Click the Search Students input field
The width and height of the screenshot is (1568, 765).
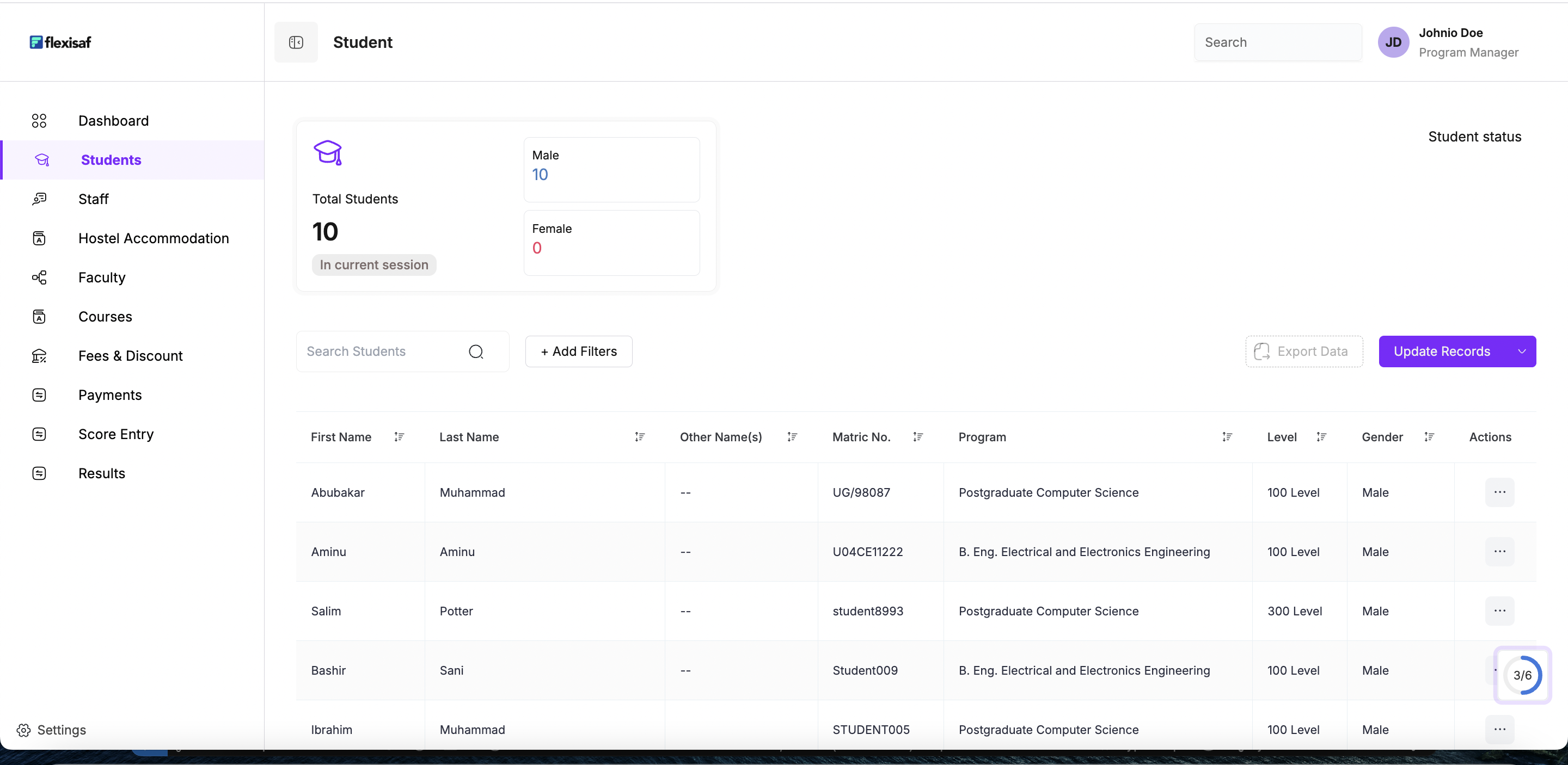(x=402, y=351)
